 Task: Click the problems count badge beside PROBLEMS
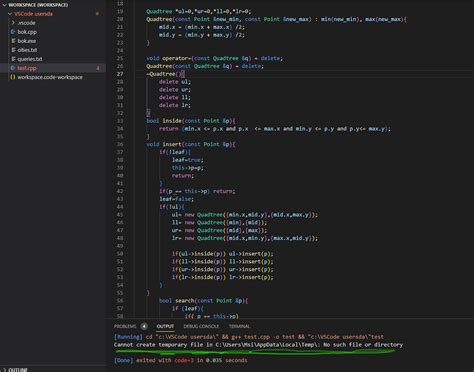(x=144, y=326)
